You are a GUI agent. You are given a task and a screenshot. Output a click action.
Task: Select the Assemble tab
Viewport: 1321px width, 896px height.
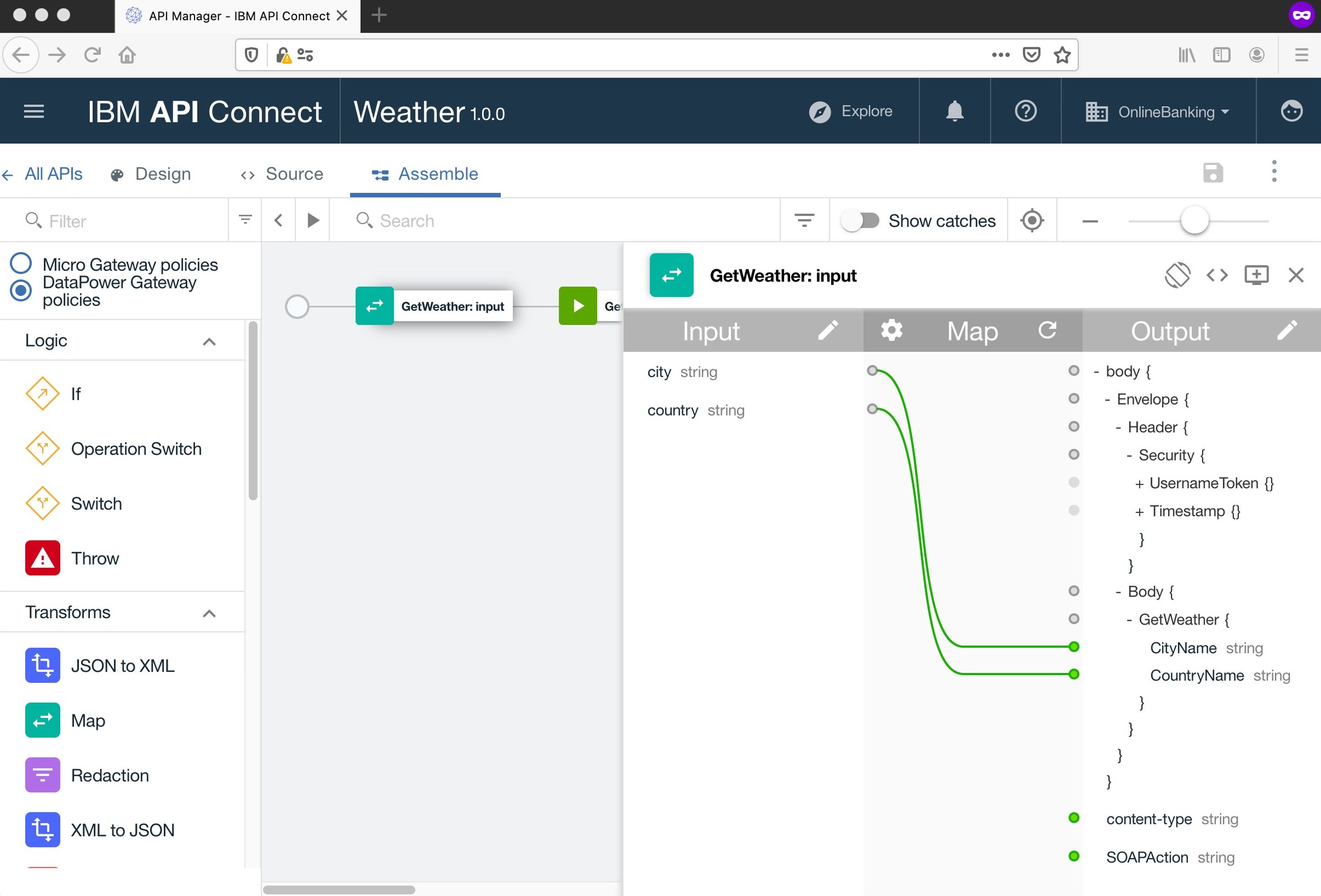425,174
